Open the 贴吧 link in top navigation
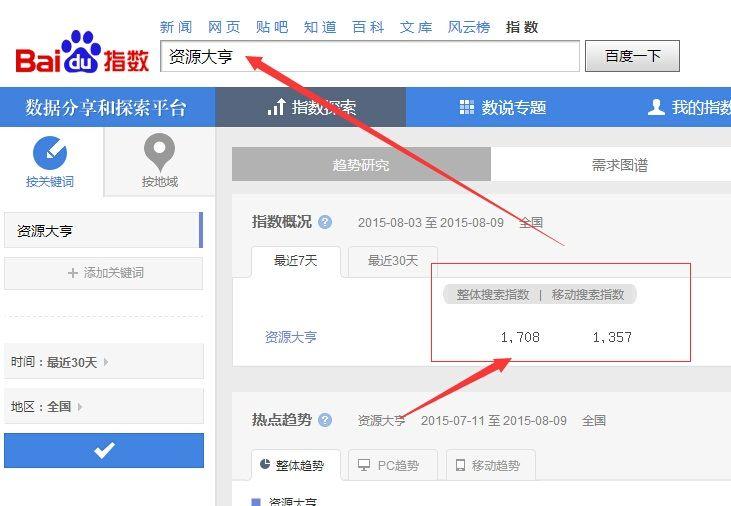Viewport: 731px width, 506px height. [272, 27]
